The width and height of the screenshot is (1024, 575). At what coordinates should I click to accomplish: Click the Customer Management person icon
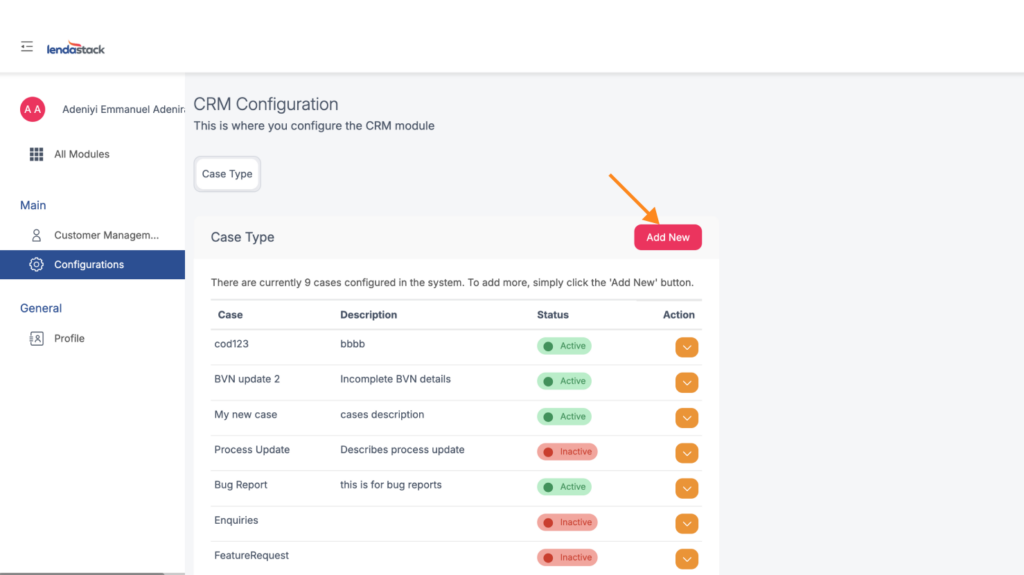point(37,235)
